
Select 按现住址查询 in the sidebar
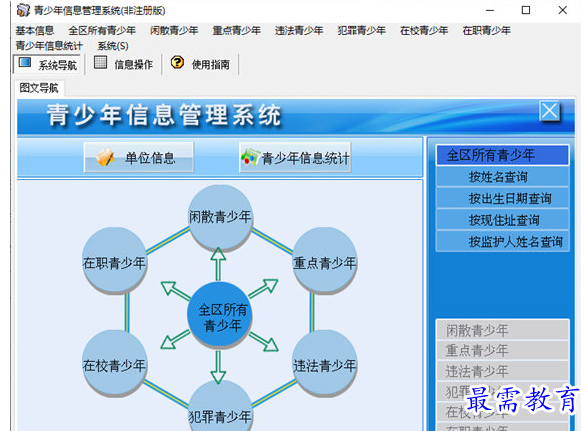coord(502,220)
